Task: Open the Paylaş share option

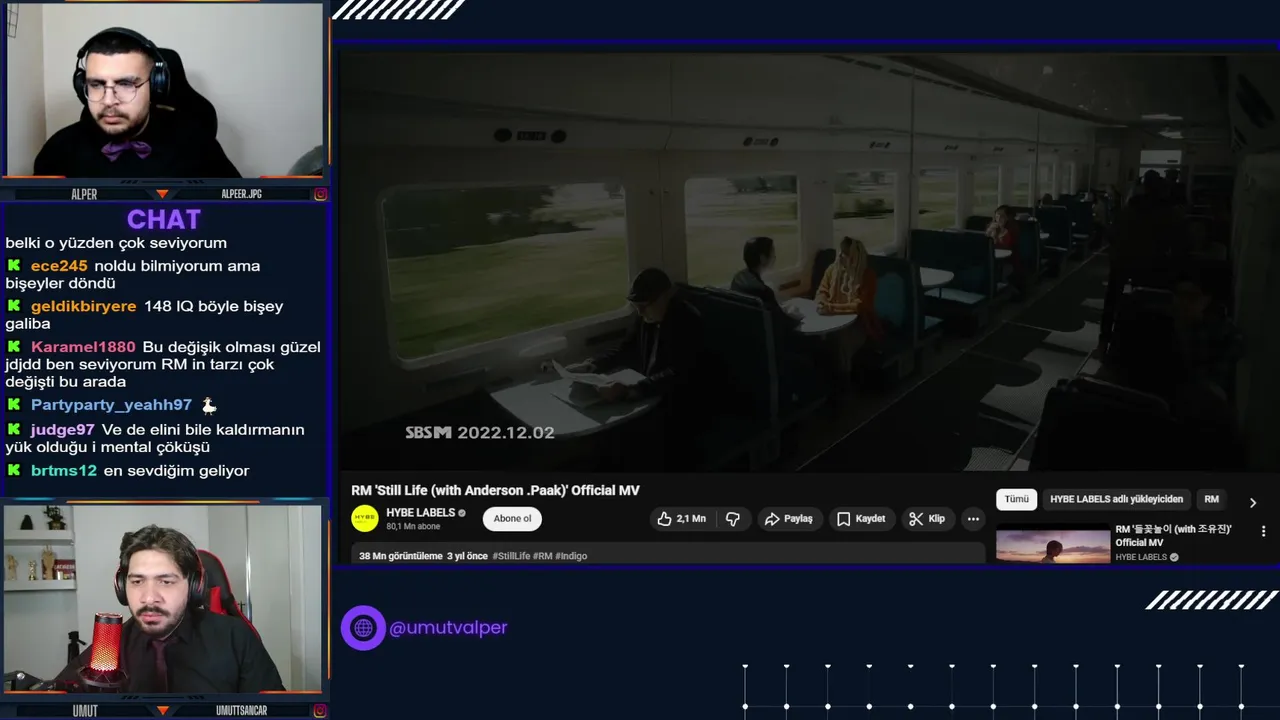Action: click(789, 519)
